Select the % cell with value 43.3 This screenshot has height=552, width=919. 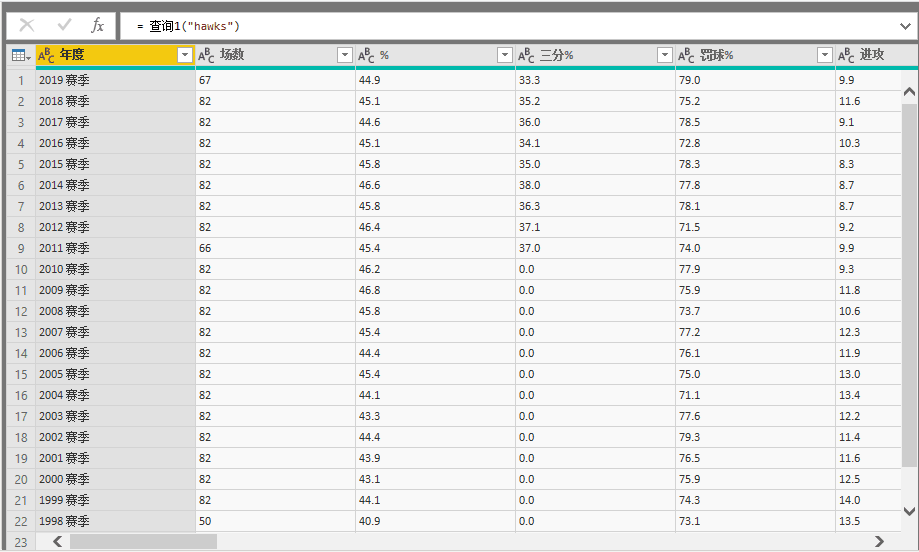coord(435,417)
